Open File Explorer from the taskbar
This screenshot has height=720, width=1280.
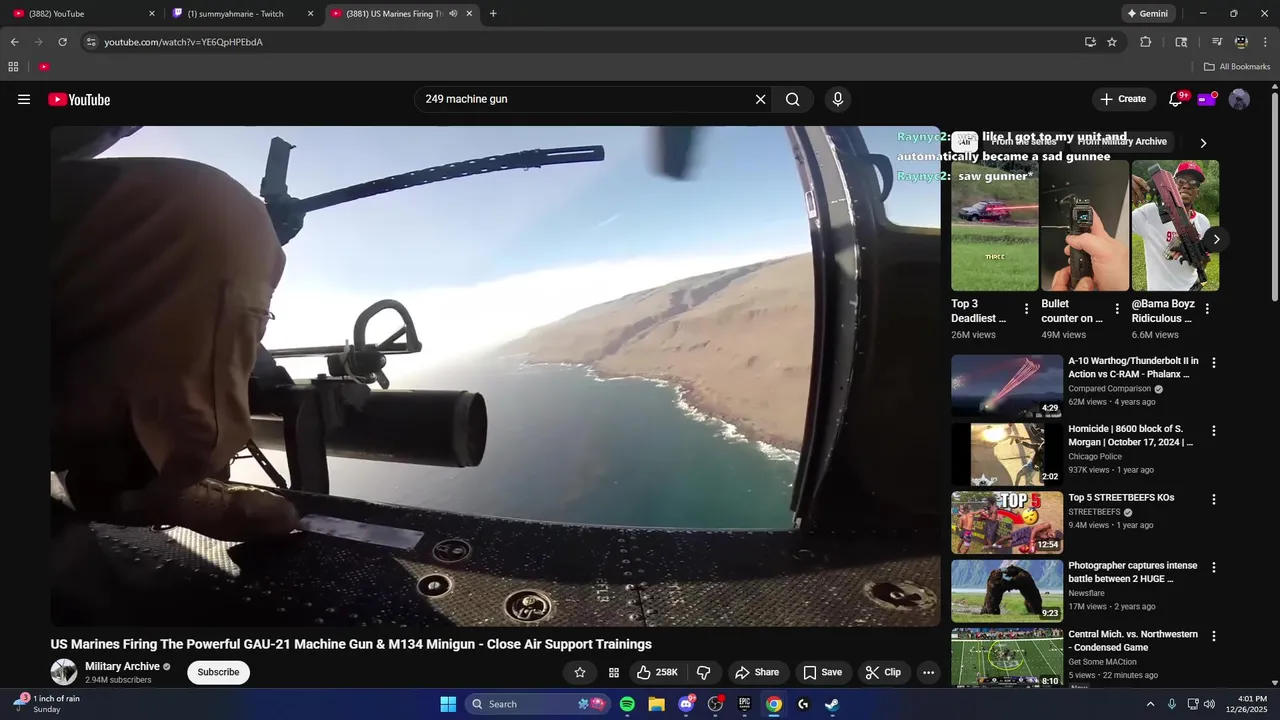[x=656, y=704]
